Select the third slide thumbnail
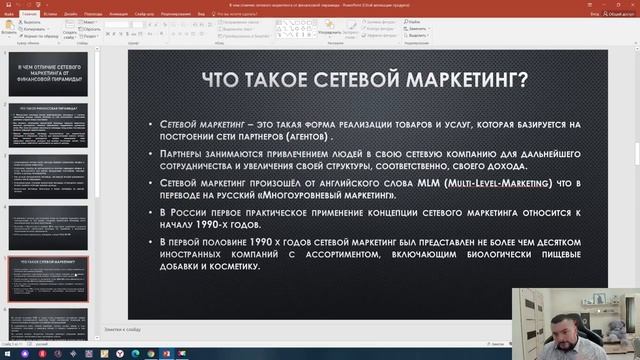 pyautogui.click(x=48, y=176)
